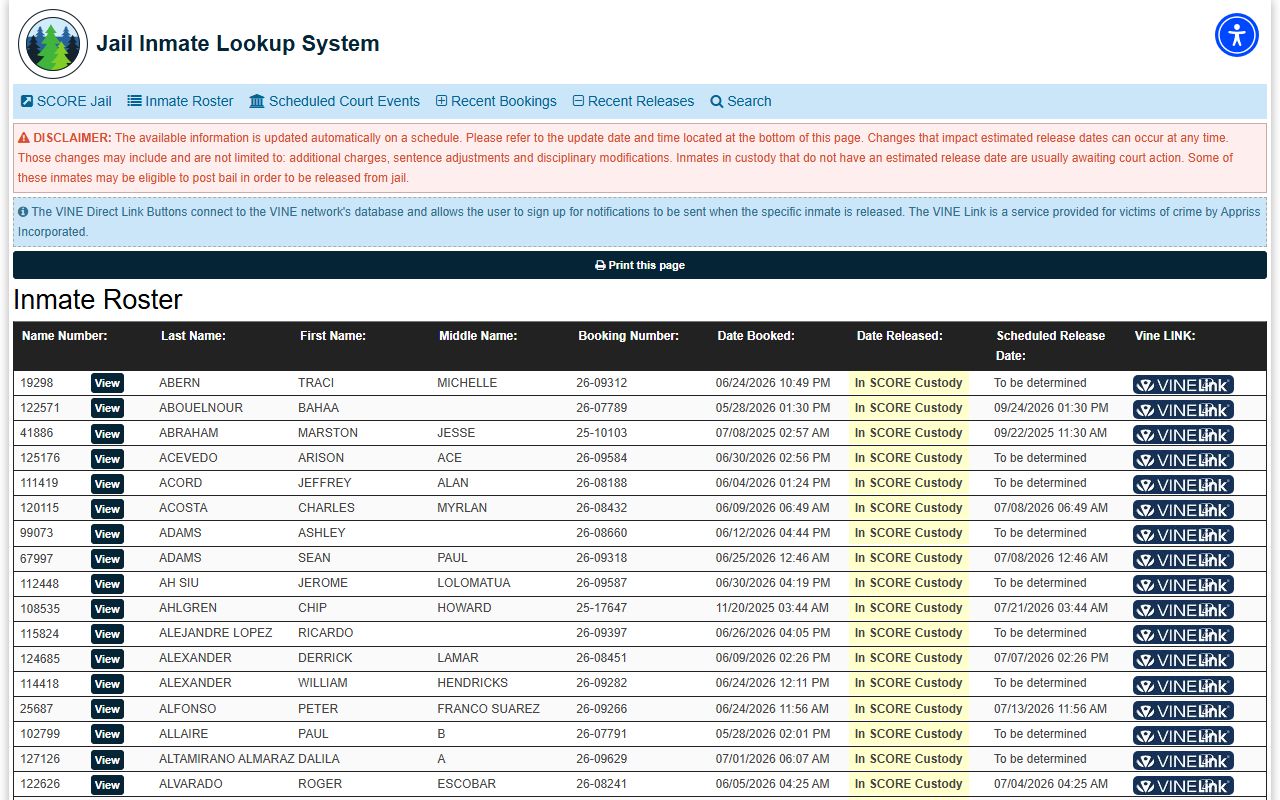Open VINELink for inmate ABERN
Screen dimensions: 1280x800
1183,384
